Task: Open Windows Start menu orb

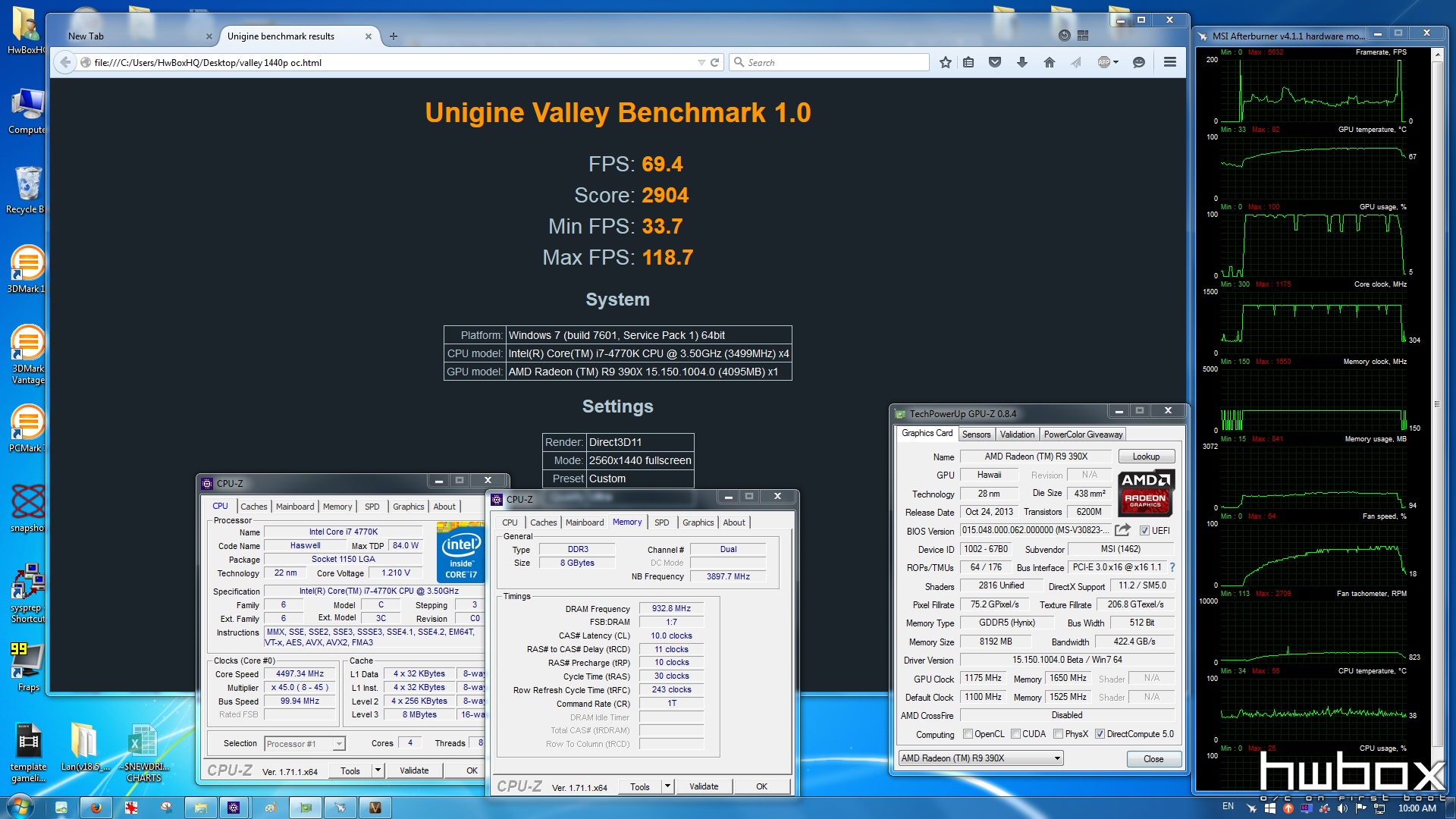Action: pos(20,807)
